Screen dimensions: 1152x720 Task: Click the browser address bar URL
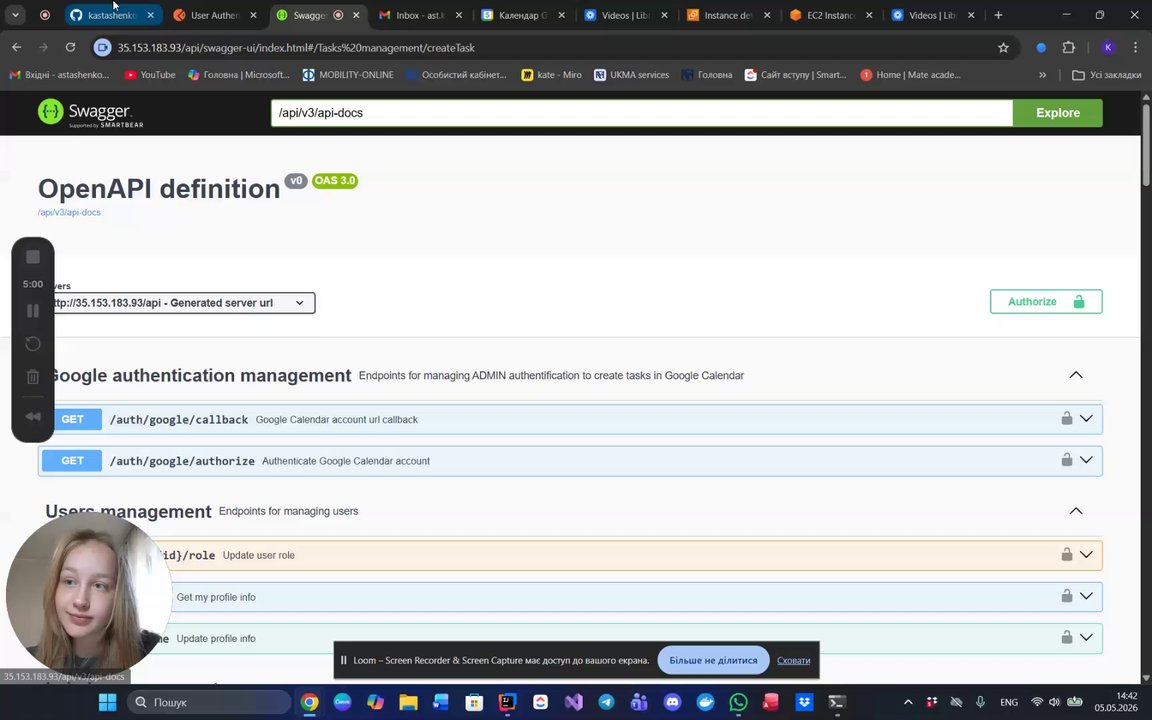(x=296, y=48)
